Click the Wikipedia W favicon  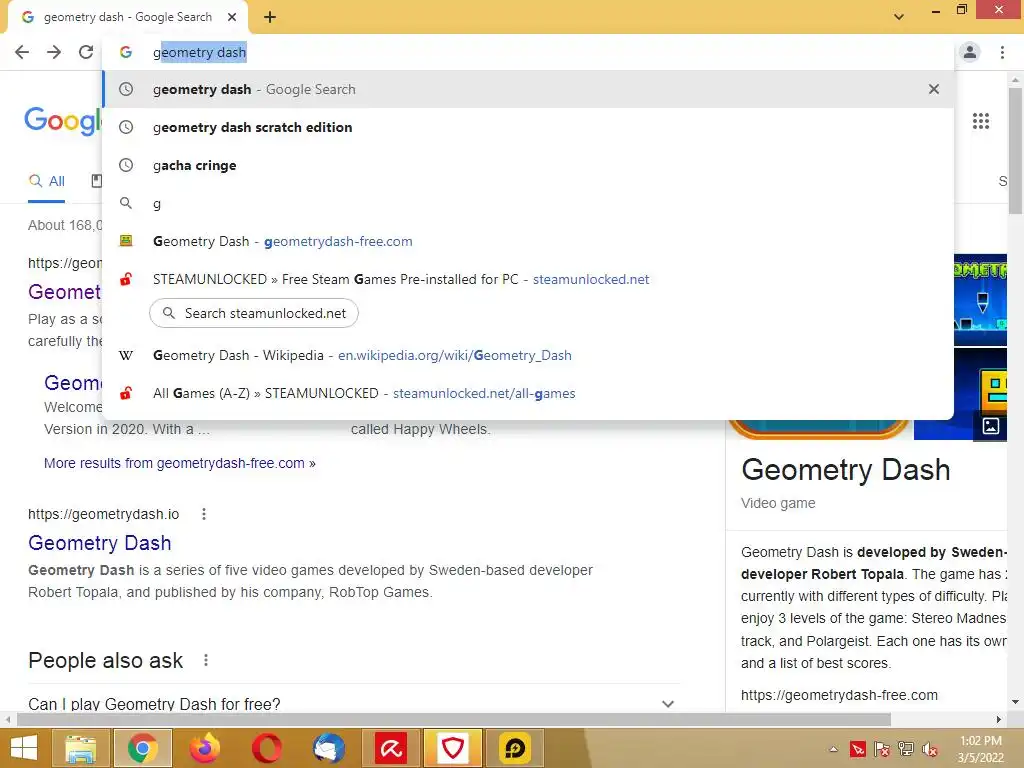tap(126, 355)
